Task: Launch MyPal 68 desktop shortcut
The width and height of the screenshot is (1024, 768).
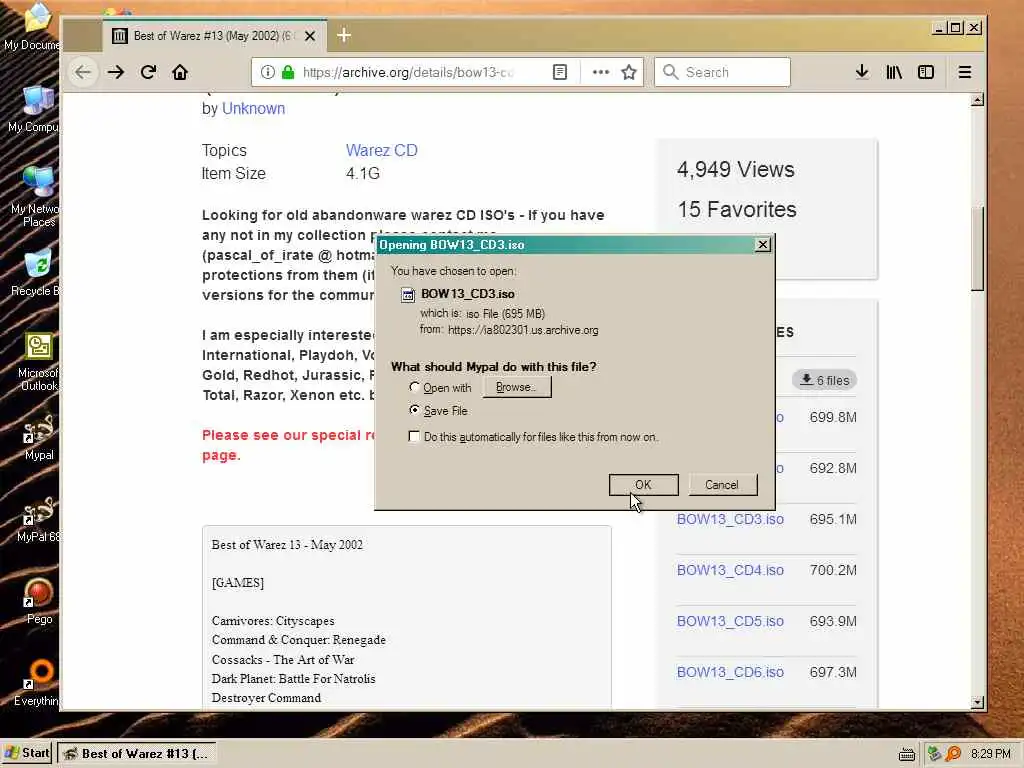Action: point(38,519)
